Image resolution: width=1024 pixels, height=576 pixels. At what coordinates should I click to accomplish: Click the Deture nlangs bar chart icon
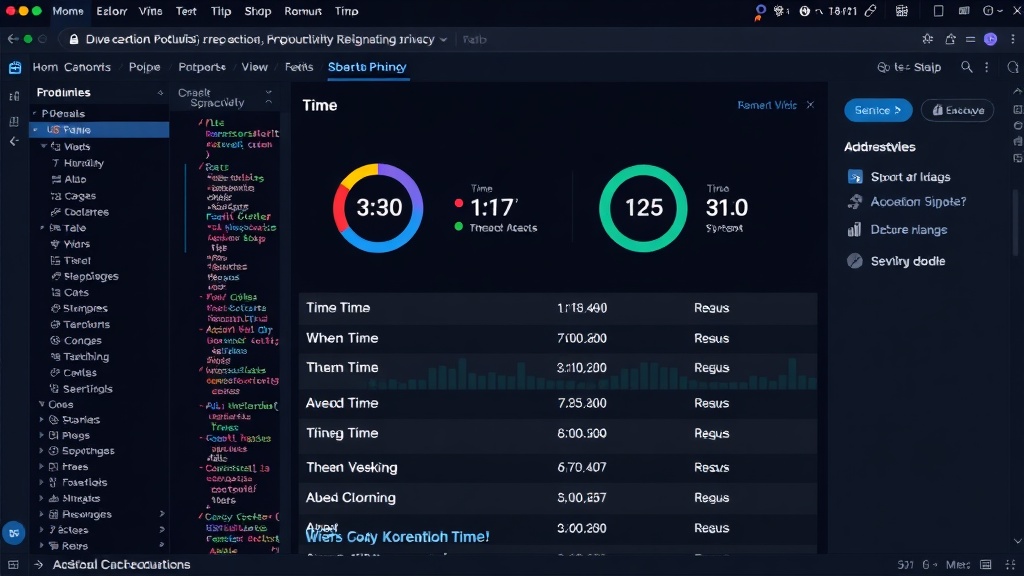[854, 229]
